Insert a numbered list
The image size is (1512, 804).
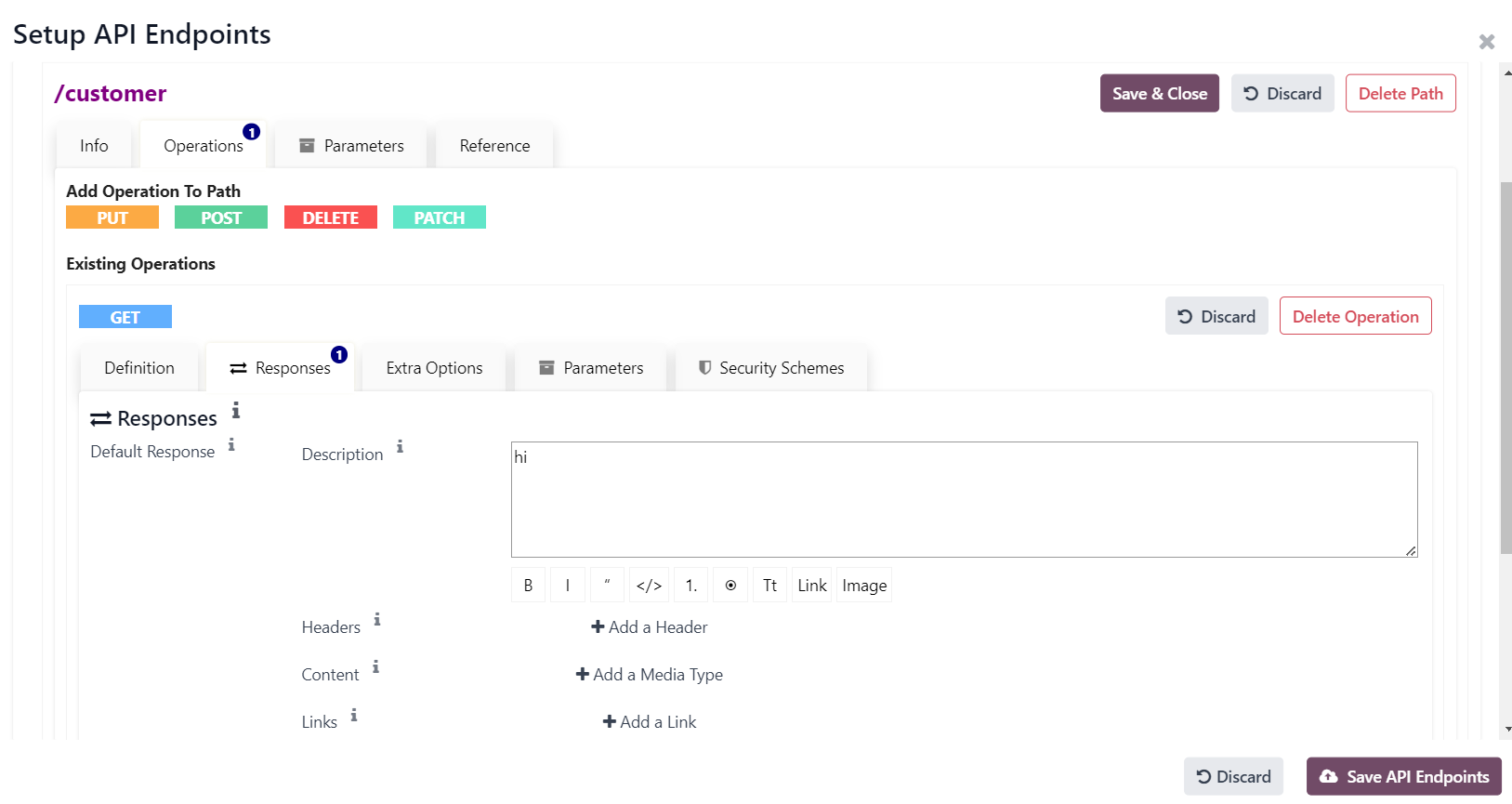click(x=690, y=586)
